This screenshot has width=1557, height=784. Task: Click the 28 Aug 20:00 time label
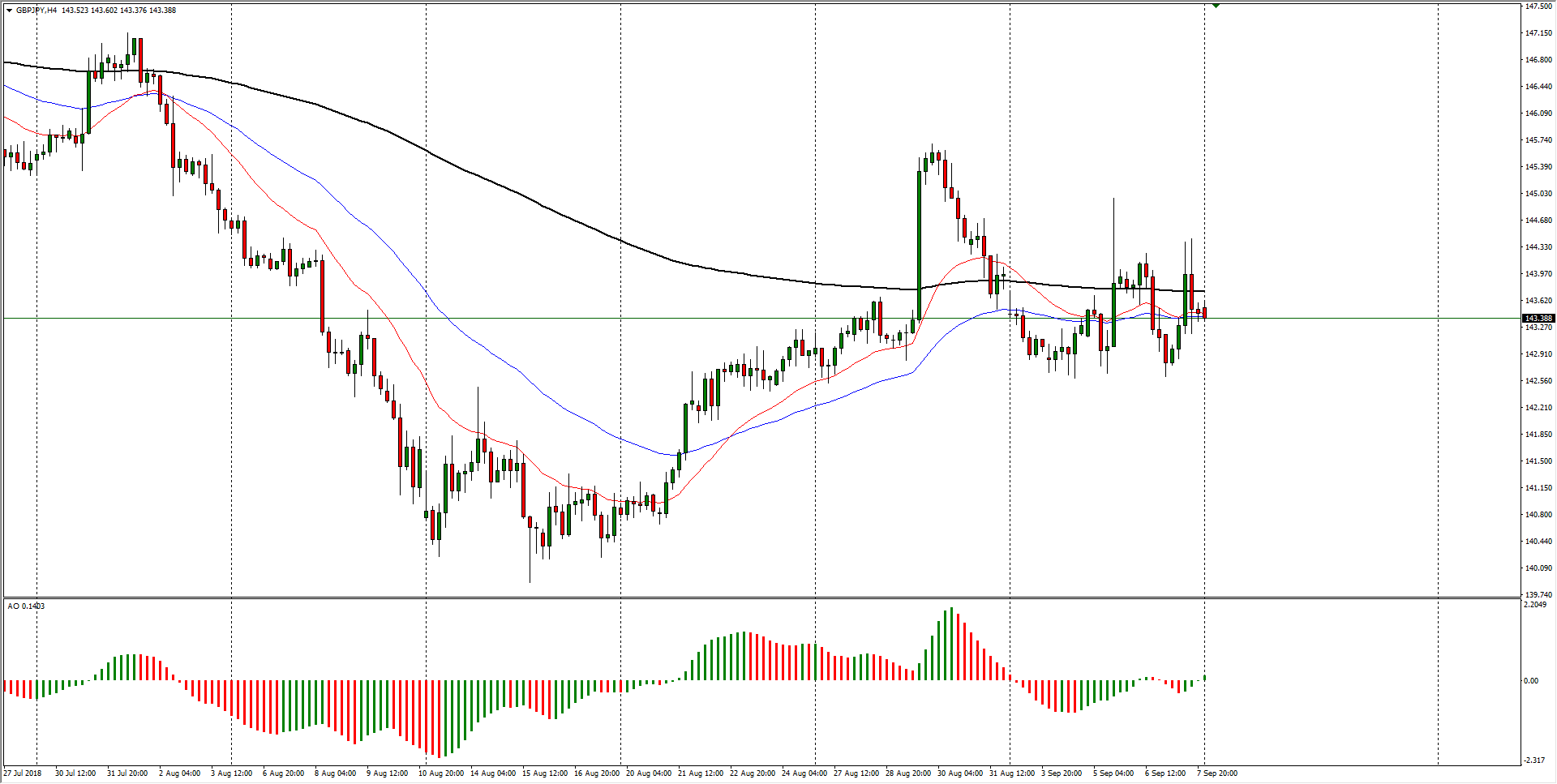pos(908,773)
